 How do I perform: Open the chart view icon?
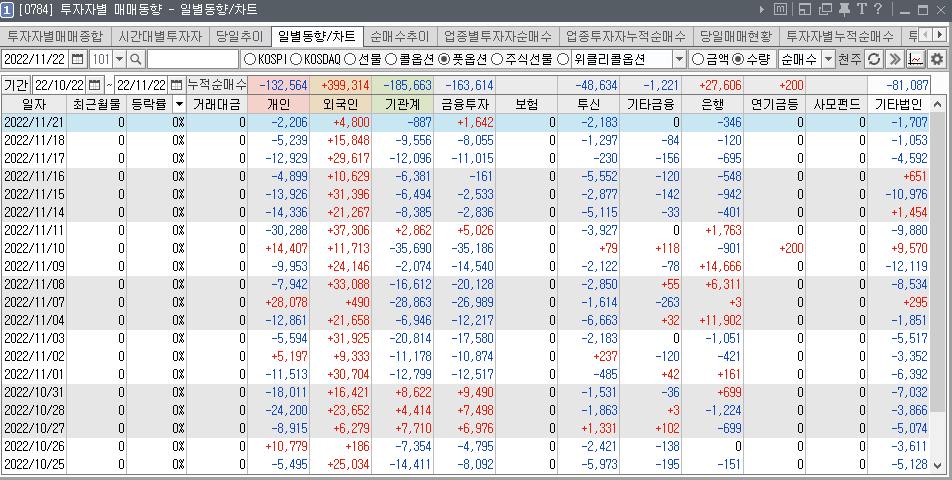[915, 59]
